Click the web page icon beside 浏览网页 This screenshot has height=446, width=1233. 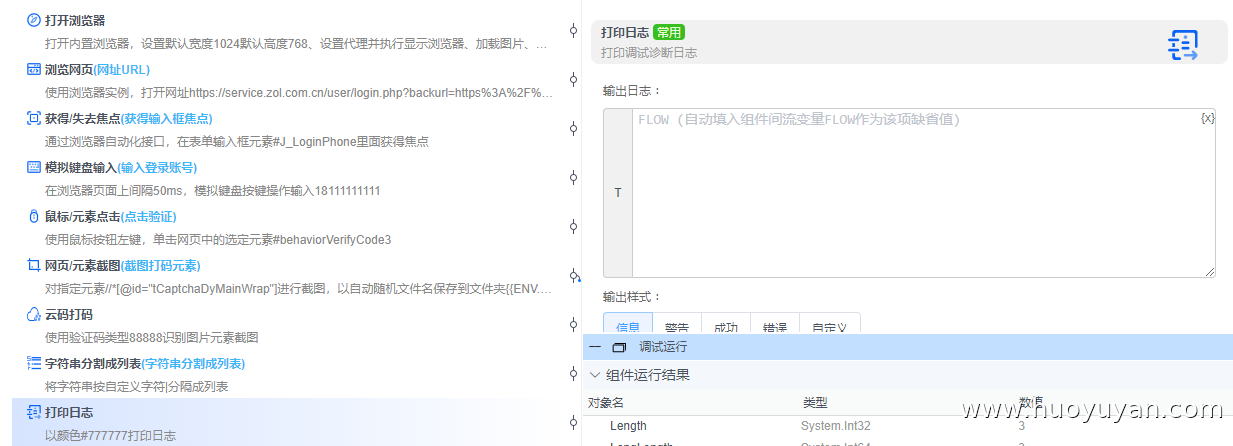[34, 69]
